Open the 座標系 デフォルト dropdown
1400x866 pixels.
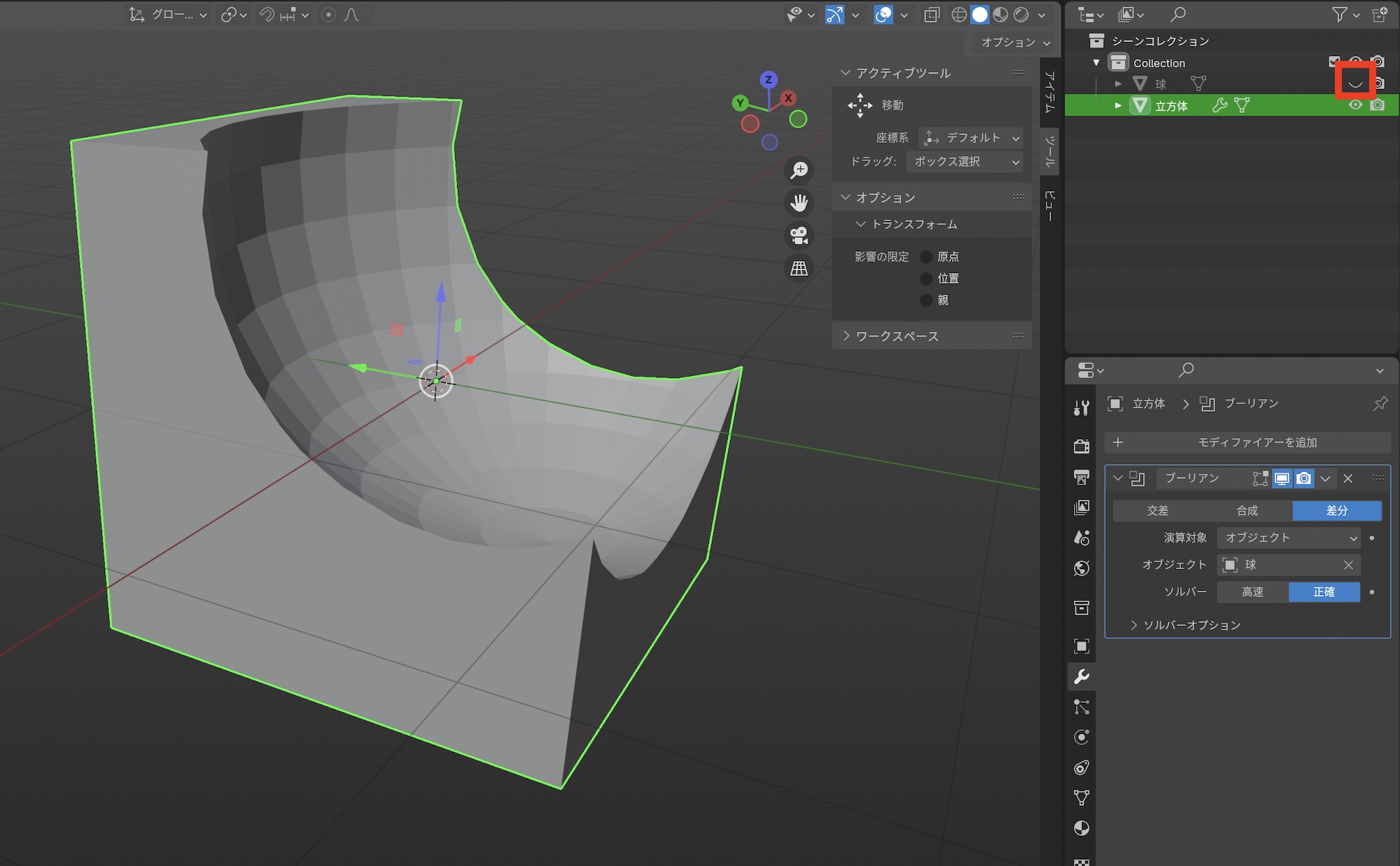pos(971,138)
